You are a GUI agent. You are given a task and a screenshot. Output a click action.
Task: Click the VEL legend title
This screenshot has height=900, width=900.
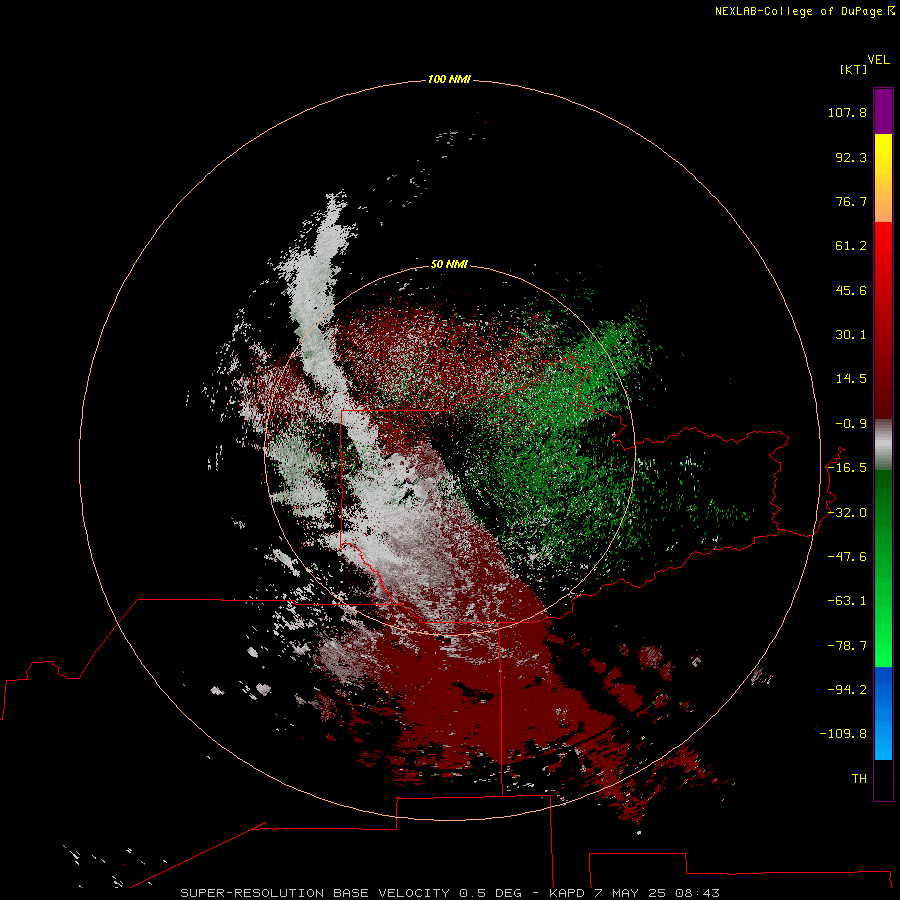click(x=878, y=60)
